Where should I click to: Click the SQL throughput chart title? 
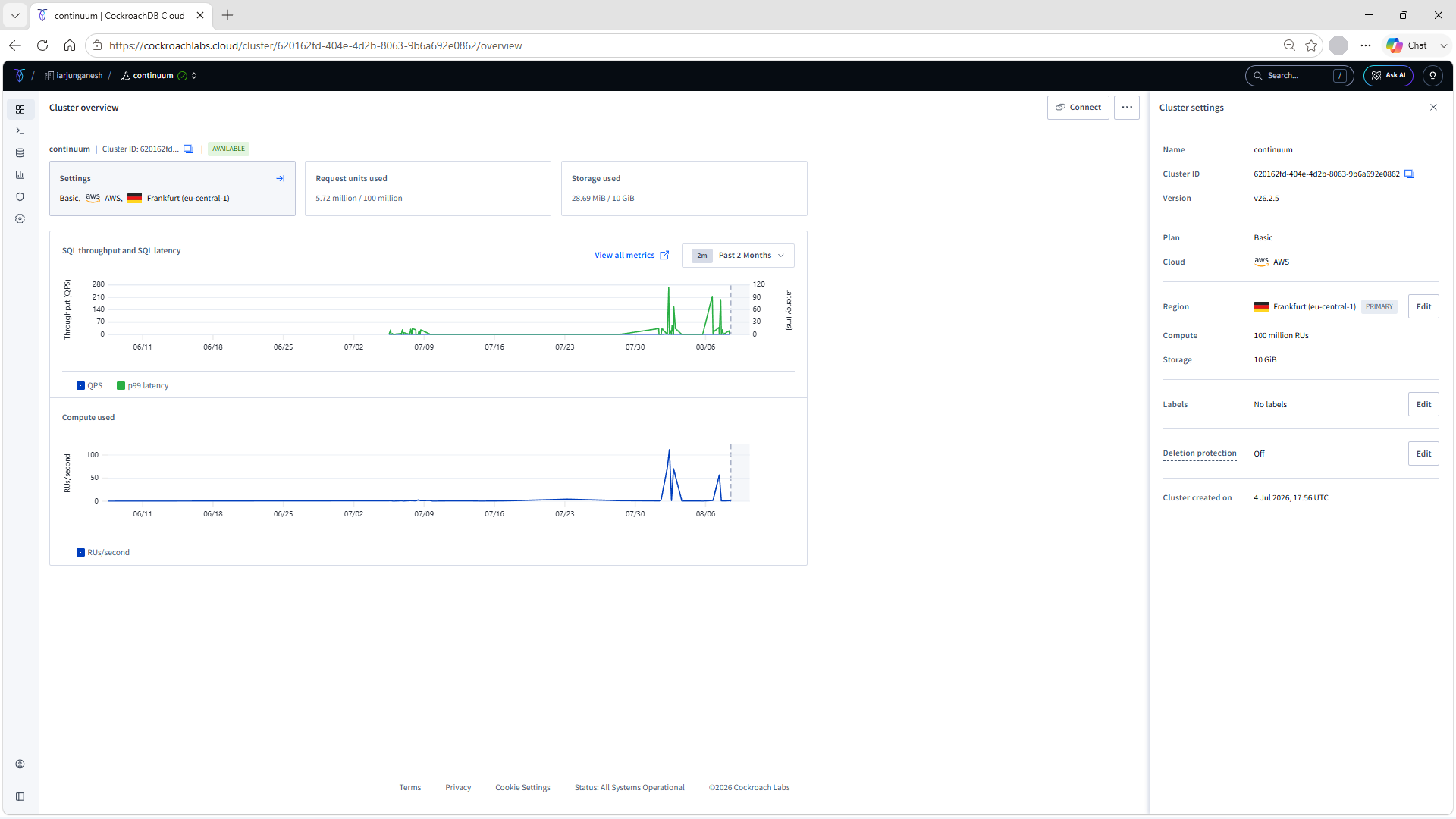click(x=91, y=251)
